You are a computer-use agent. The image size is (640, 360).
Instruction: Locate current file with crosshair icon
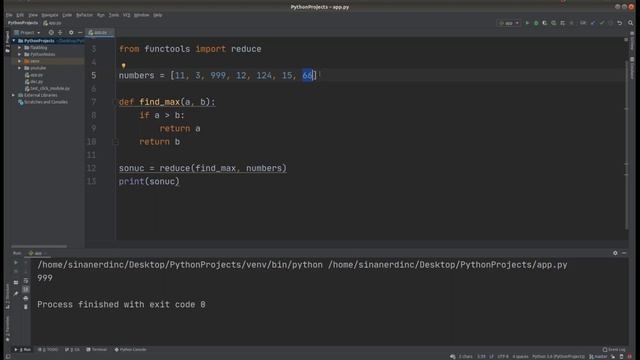51,33
